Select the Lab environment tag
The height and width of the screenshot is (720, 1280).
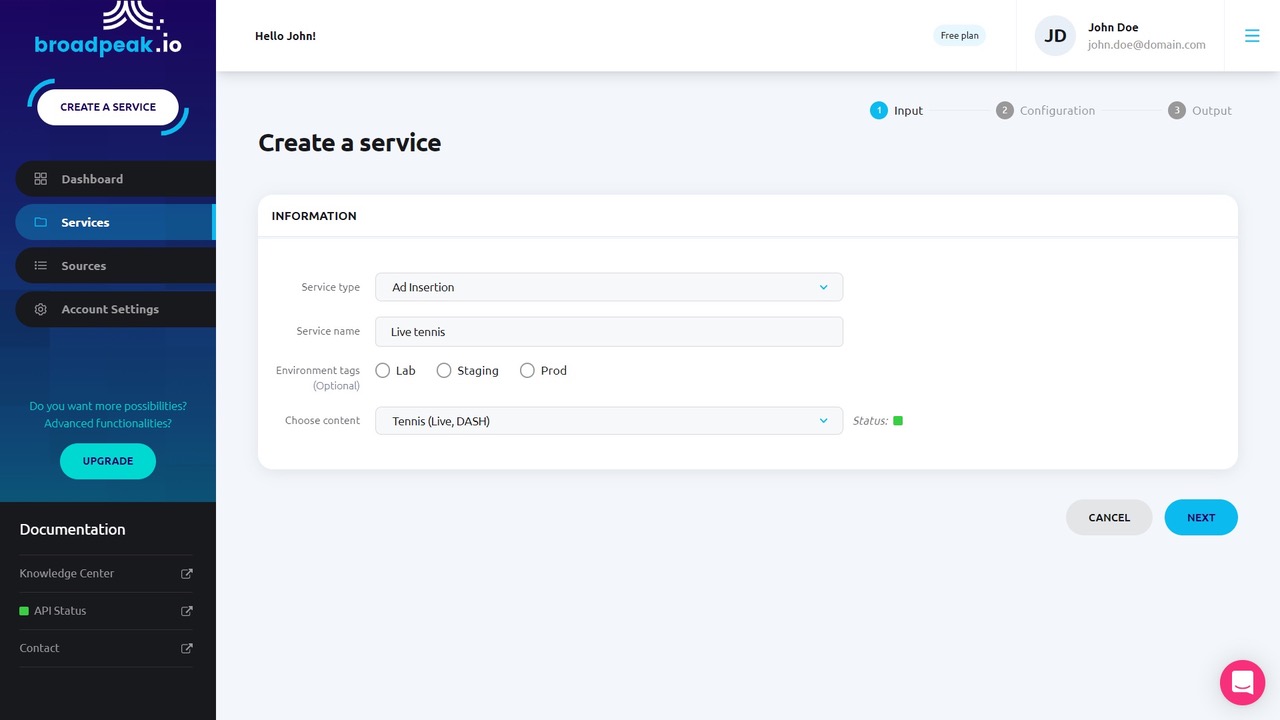point(383,371)
